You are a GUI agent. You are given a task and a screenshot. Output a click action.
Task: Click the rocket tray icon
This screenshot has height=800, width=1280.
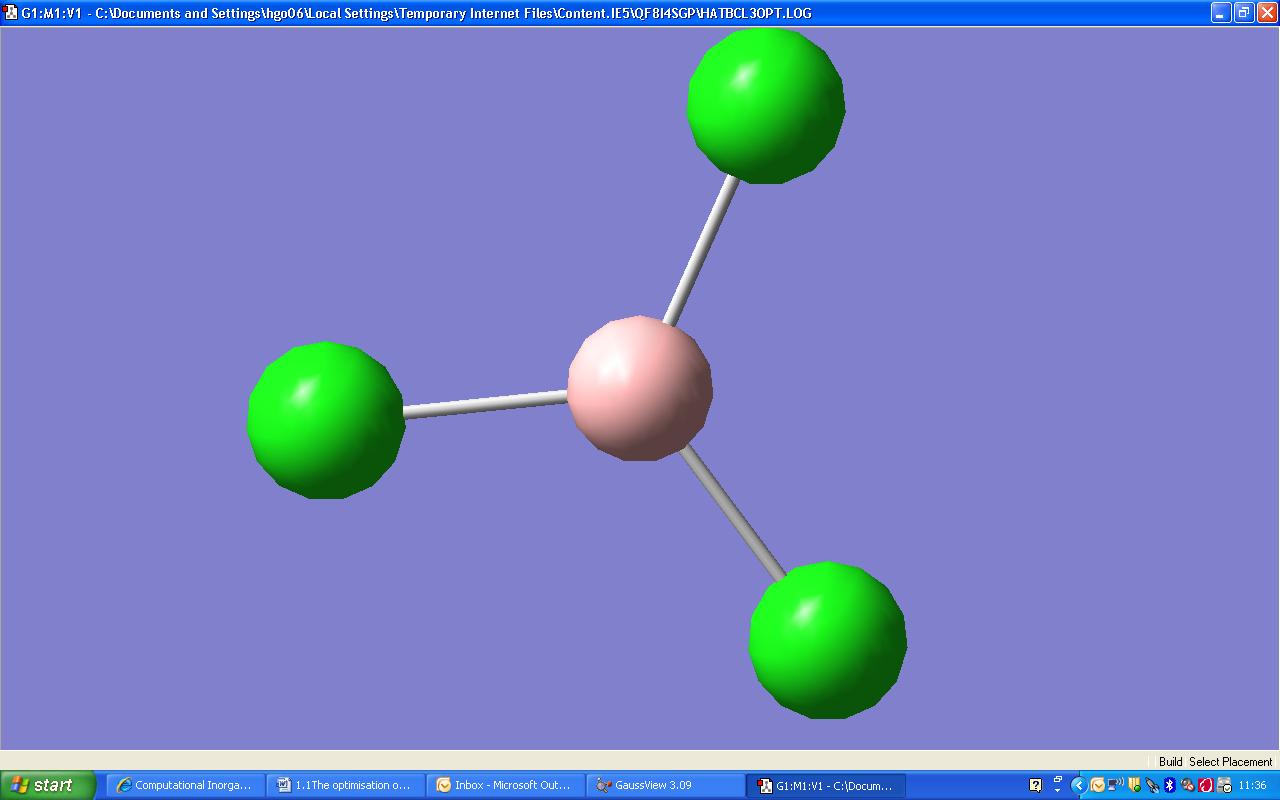pyautogui.click(x=1152, y=785)
